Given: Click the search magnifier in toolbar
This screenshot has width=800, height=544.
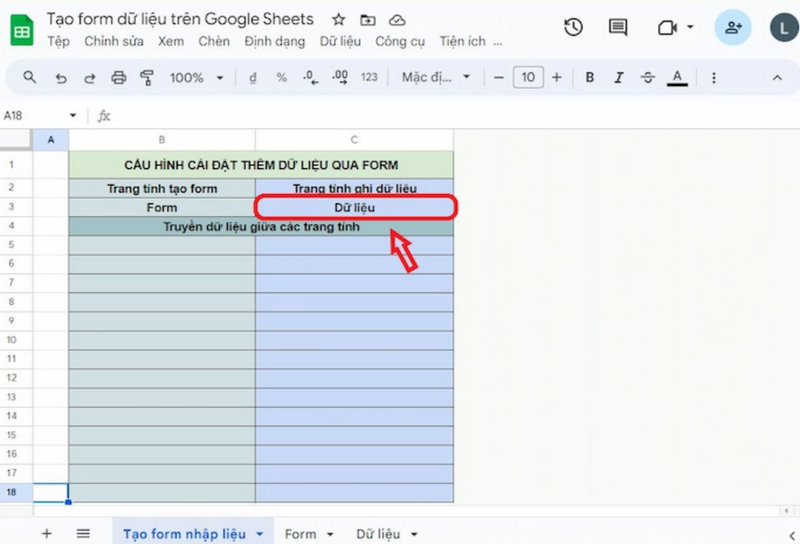Looking at the screenshot, I should pyautogui.click(x=30, y=77).
